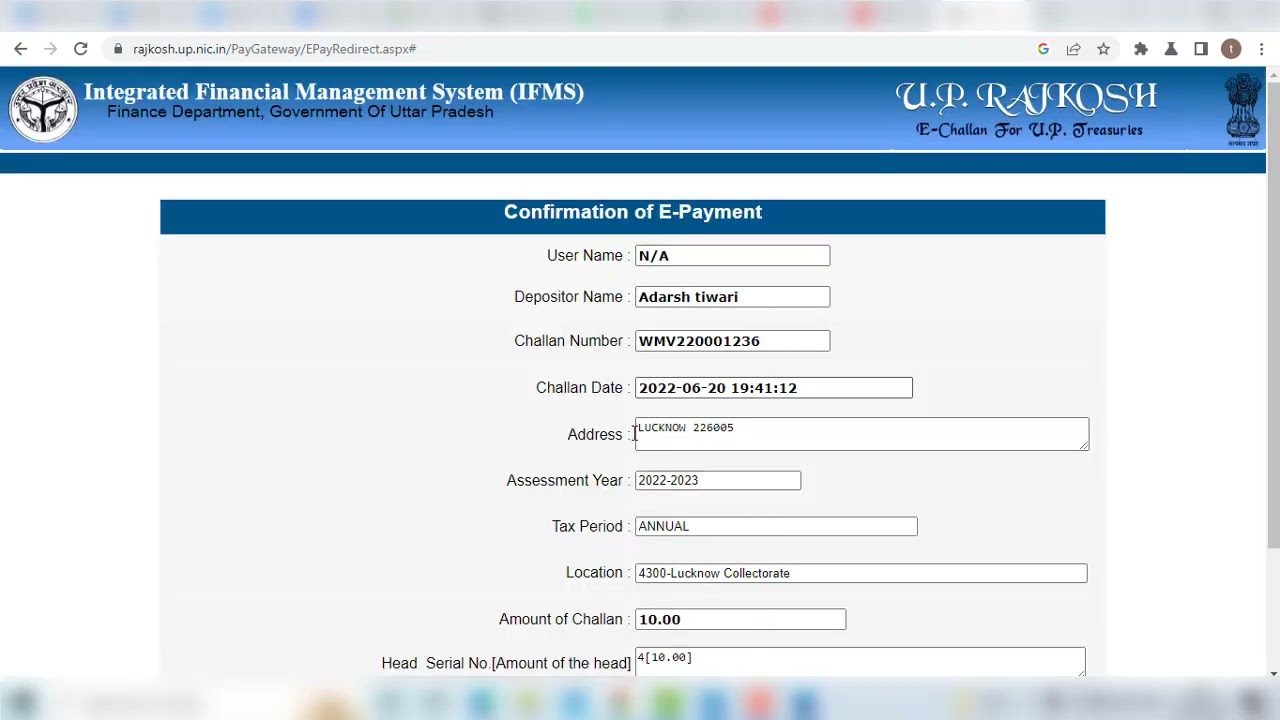This screenshot has width=1280, height=720.
Task: Click the Tax Period field ANNUAL
Action: tap(776, 527)
